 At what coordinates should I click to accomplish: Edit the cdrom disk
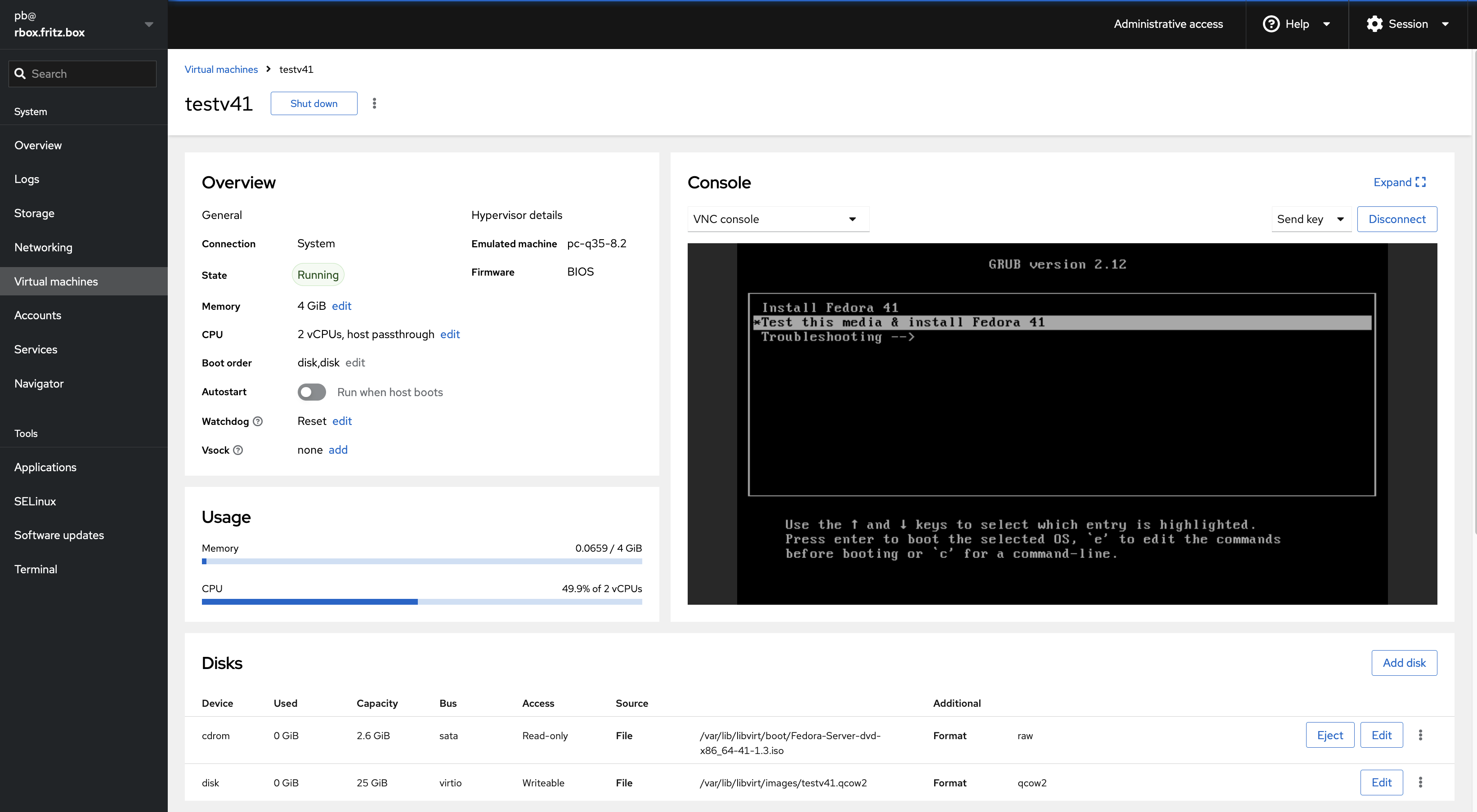(x=1381, y=735)
